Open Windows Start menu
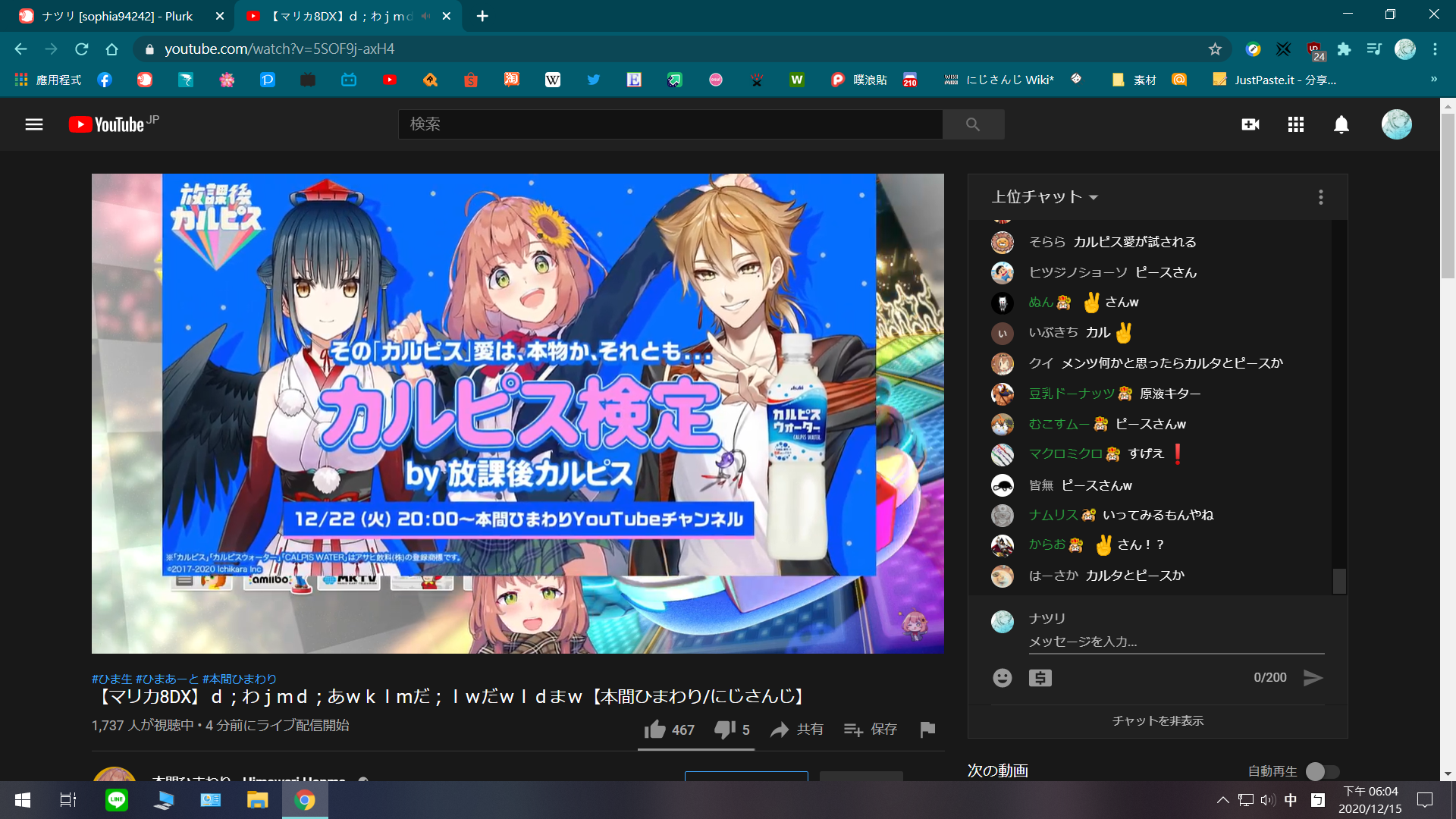The image size is (1456, 819). coord(23,800)
